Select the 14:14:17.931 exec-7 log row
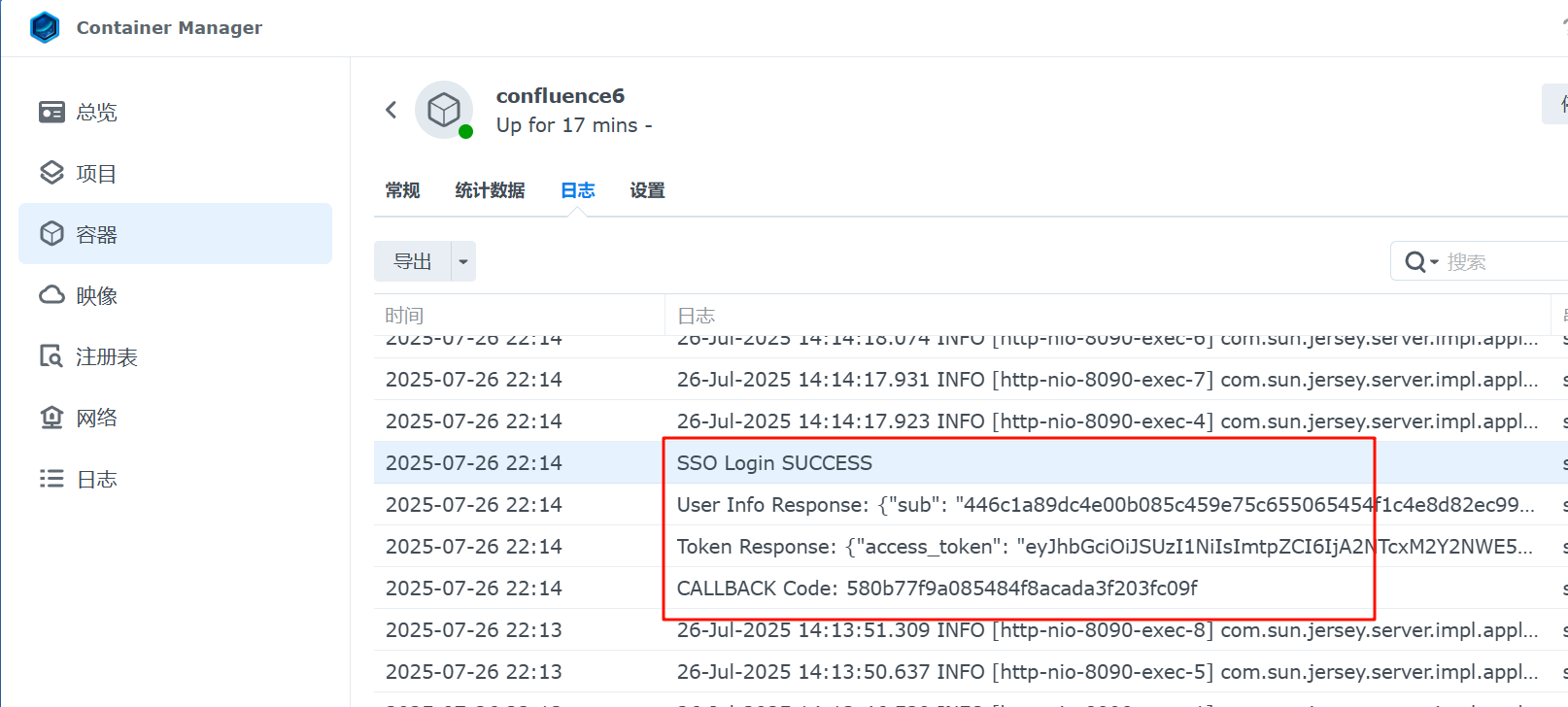Screen dimensions: 1568x707 971,380
